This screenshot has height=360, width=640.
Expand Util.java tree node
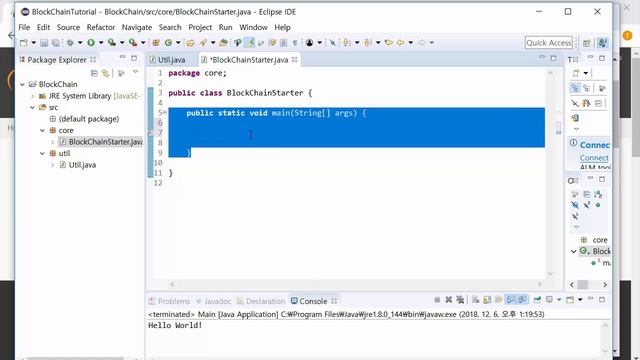[53, 165]
